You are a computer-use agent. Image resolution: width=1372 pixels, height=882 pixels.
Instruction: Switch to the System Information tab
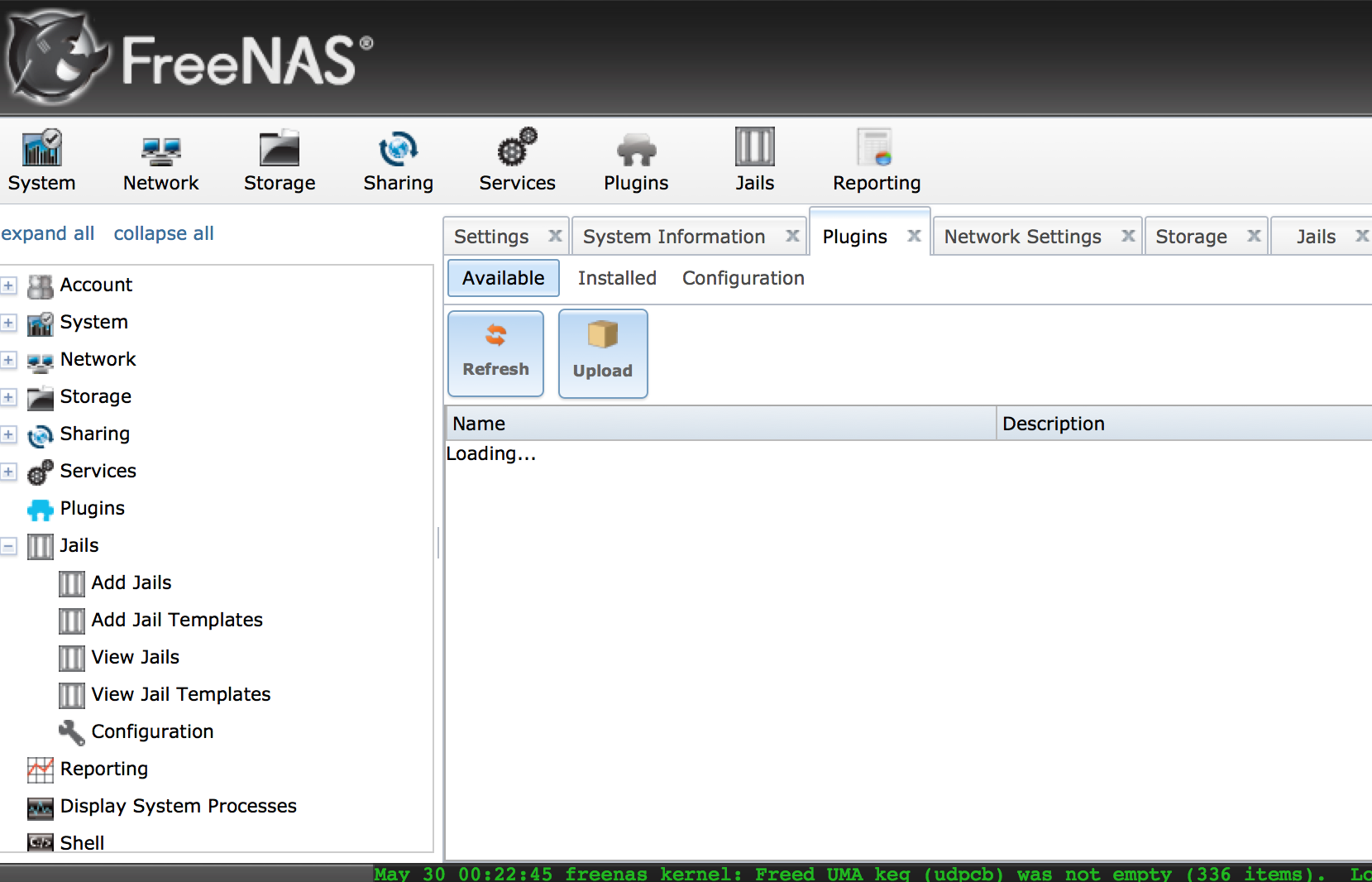click(674, 237)
